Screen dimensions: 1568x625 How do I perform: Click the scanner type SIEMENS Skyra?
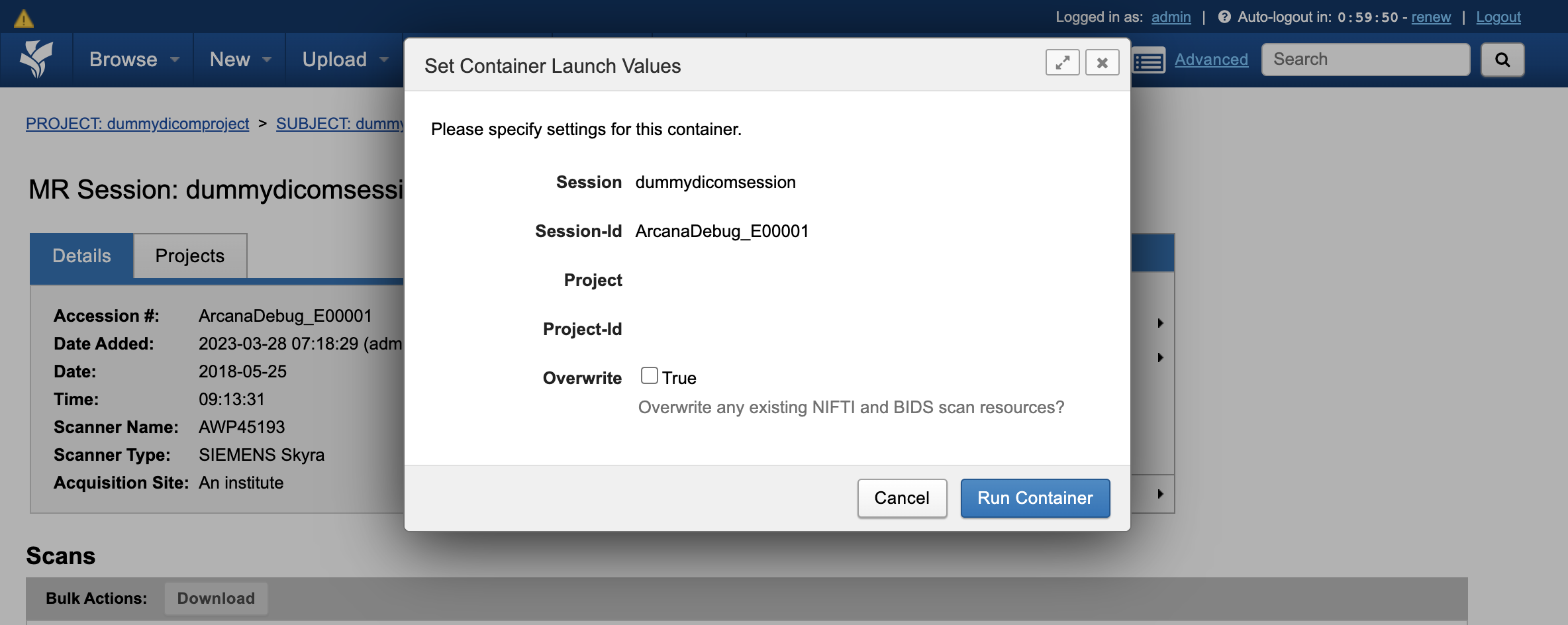tap(262, 455)
